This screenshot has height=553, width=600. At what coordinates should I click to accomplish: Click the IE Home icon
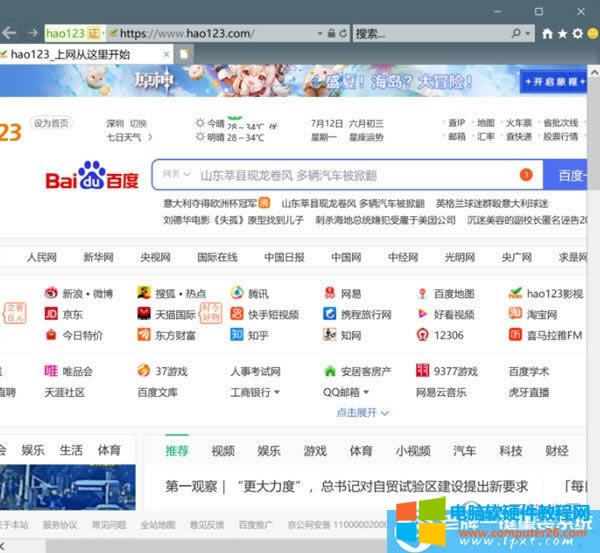[544, 33]
